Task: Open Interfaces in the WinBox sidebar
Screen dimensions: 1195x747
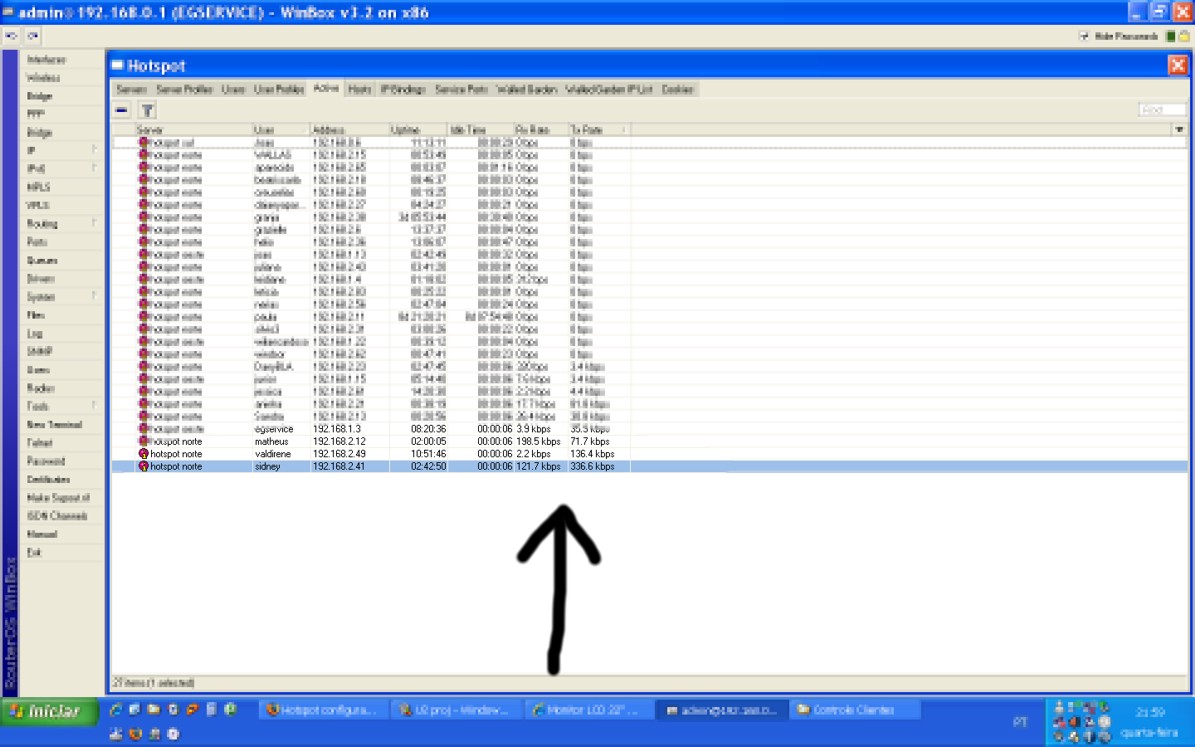Action: coord(46,59)
